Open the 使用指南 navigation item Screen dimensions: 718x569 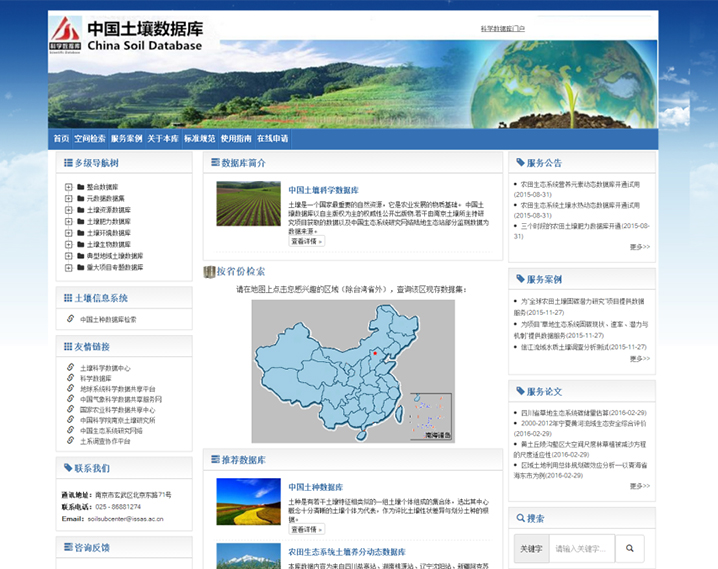tap(236, 138)
